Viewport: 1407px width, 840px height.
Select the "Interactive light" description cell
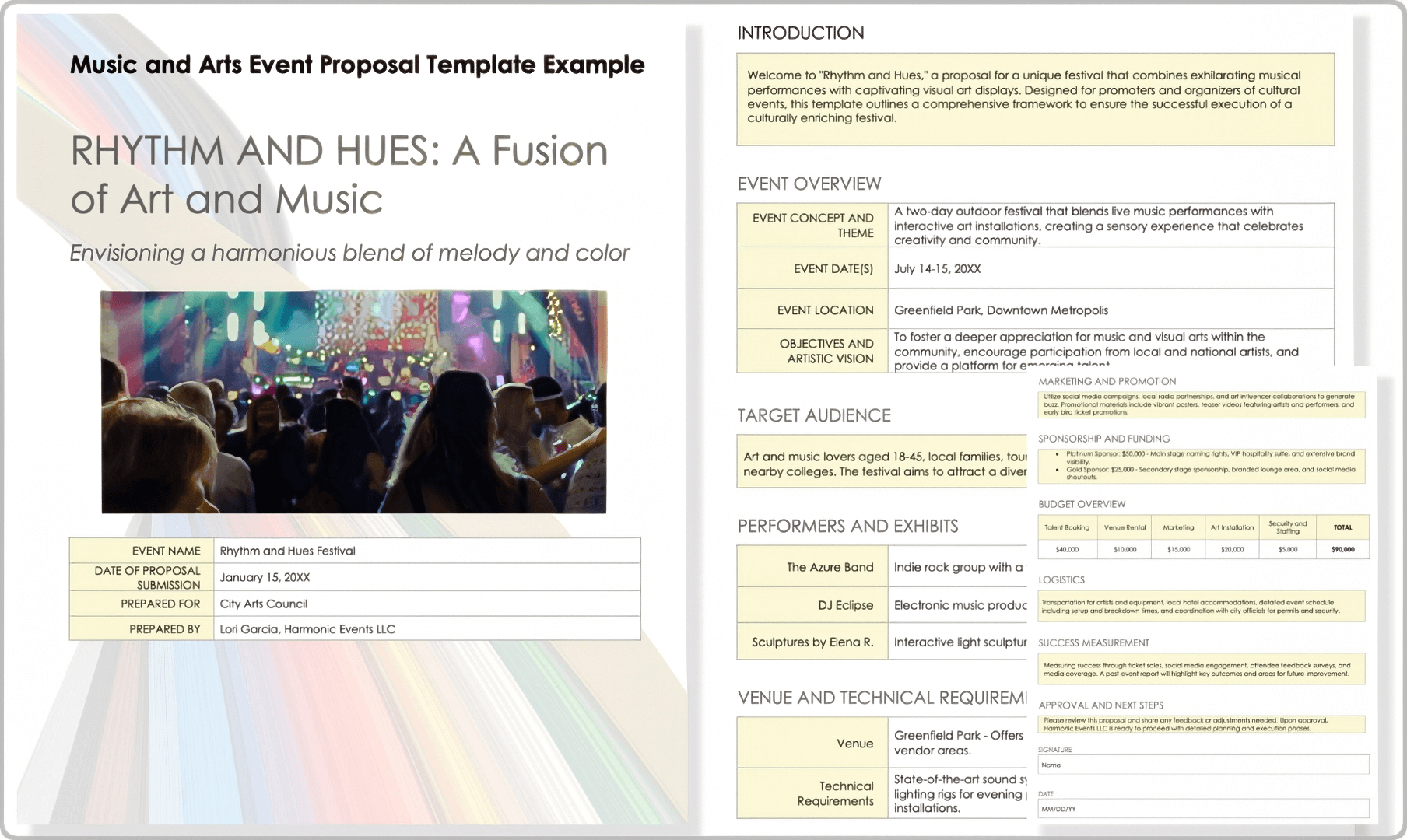click(x=958, y=642)
